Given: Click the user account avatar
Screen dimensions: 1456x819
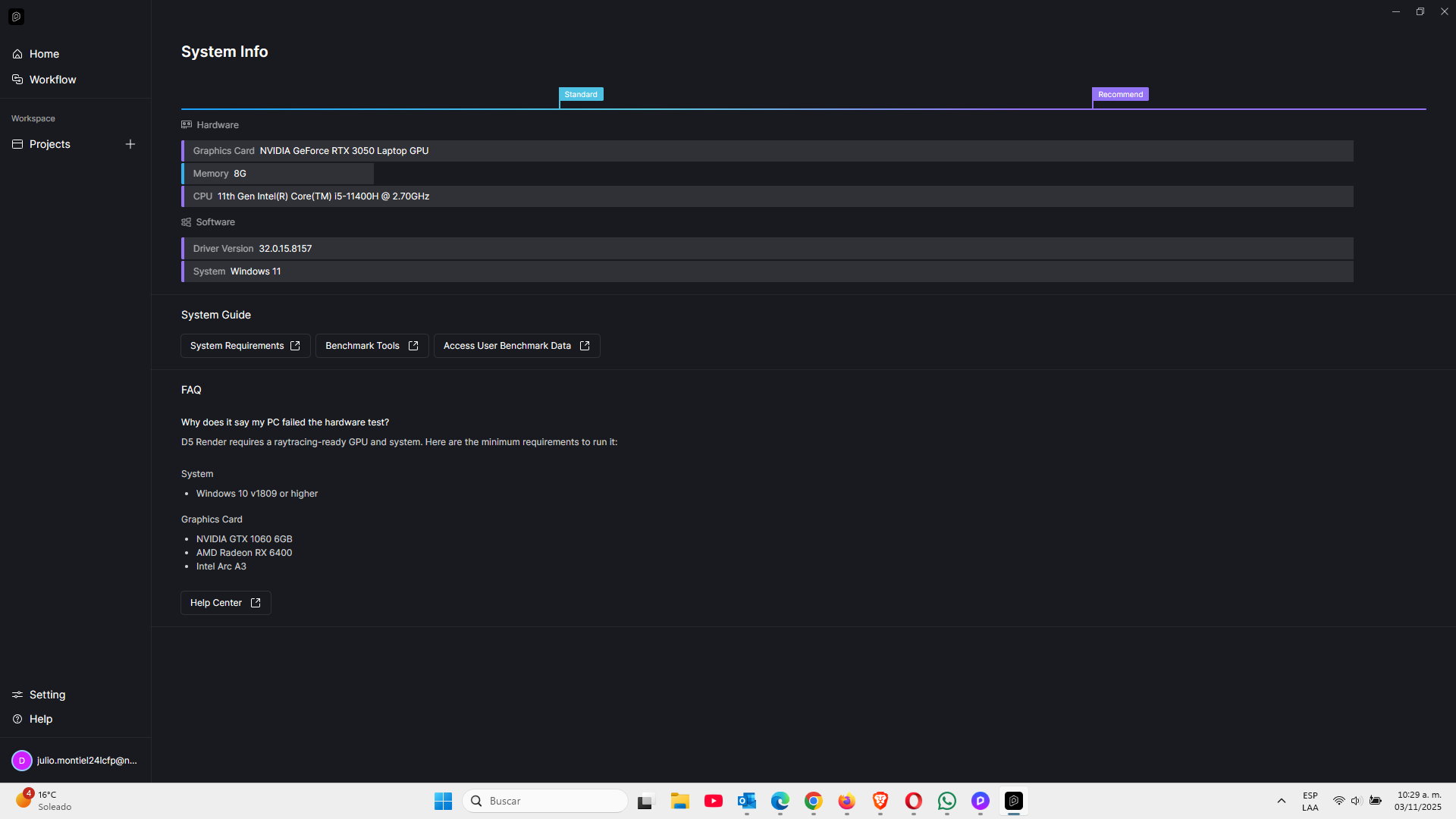Looking at the screenshot, I should tap(21, 761).
